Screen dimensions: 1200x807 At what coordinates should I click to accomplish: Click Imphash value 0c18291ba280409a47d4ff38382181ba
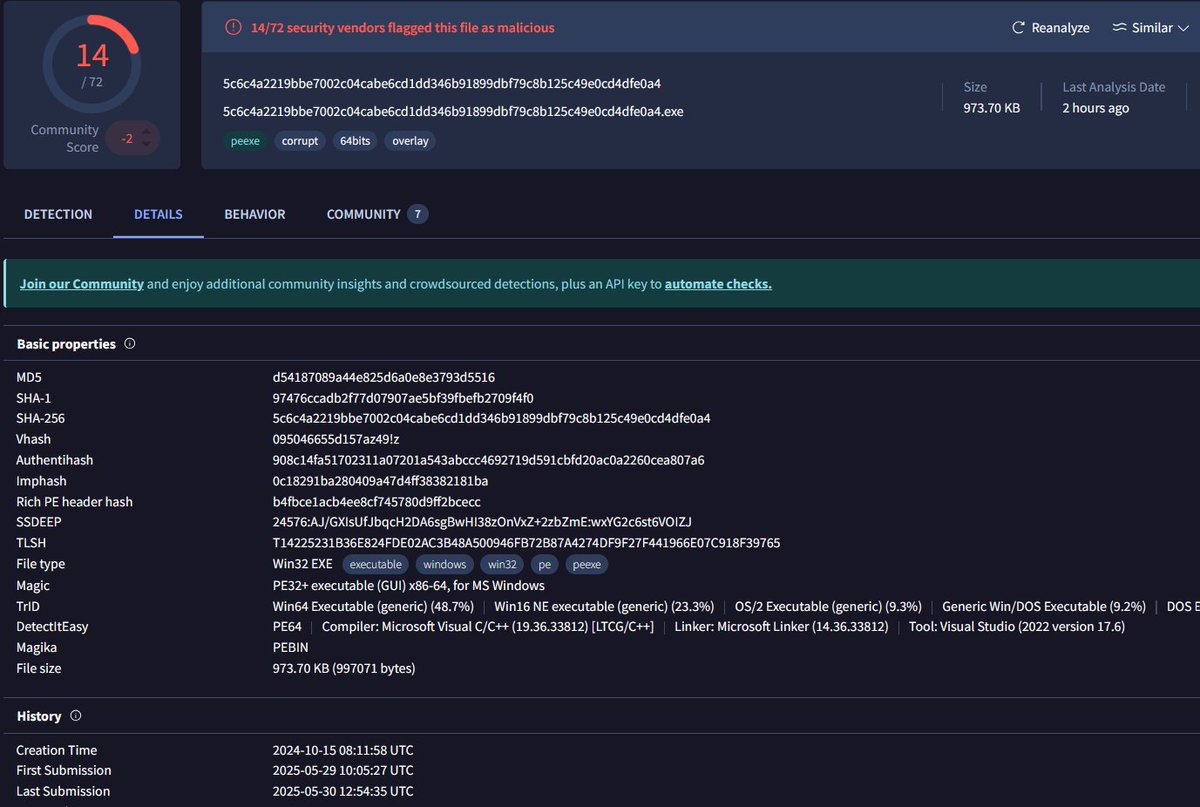click(380, 481)
